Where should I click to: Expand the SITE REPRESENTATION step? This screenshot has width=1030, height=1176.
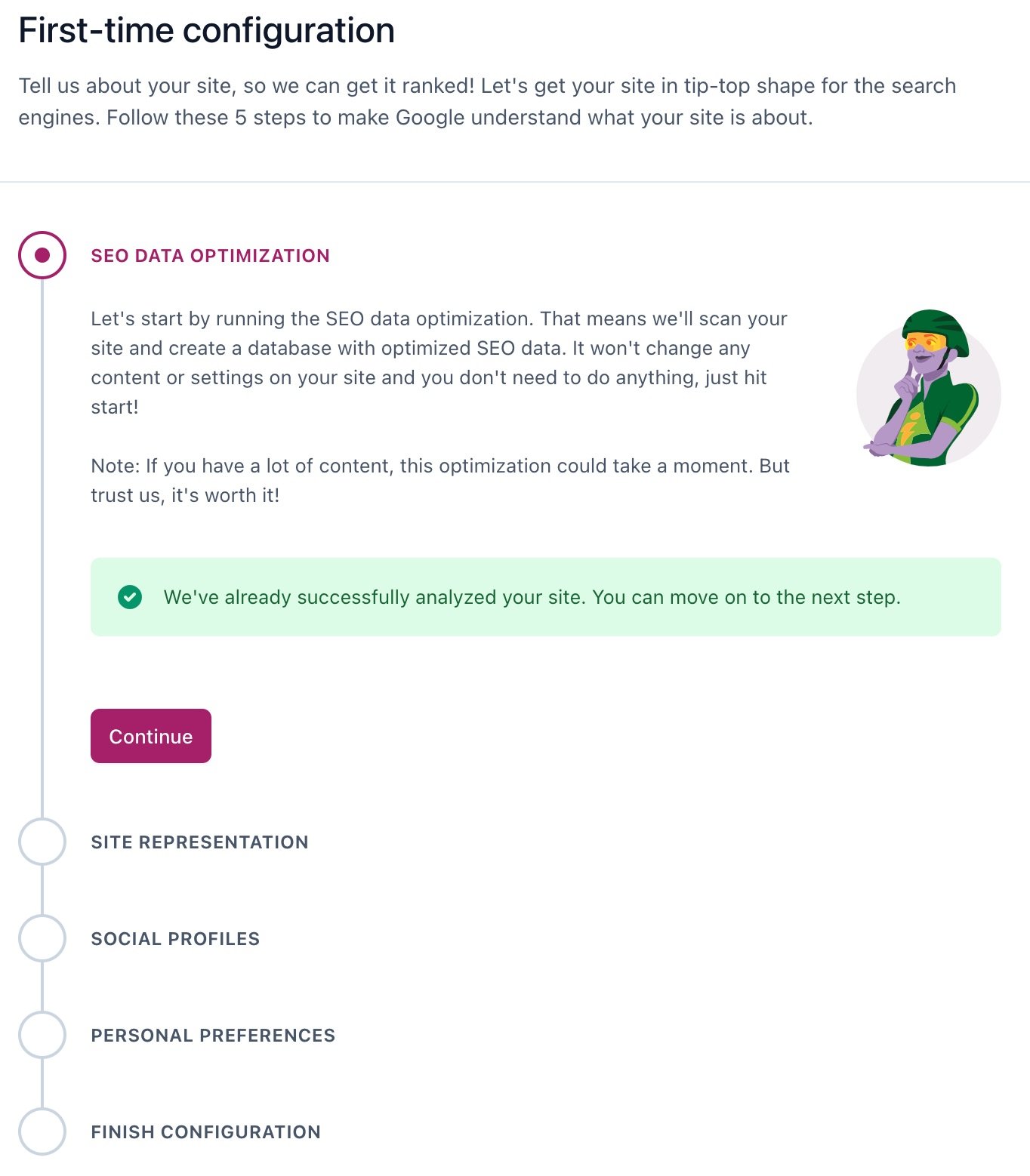(199, 842)
